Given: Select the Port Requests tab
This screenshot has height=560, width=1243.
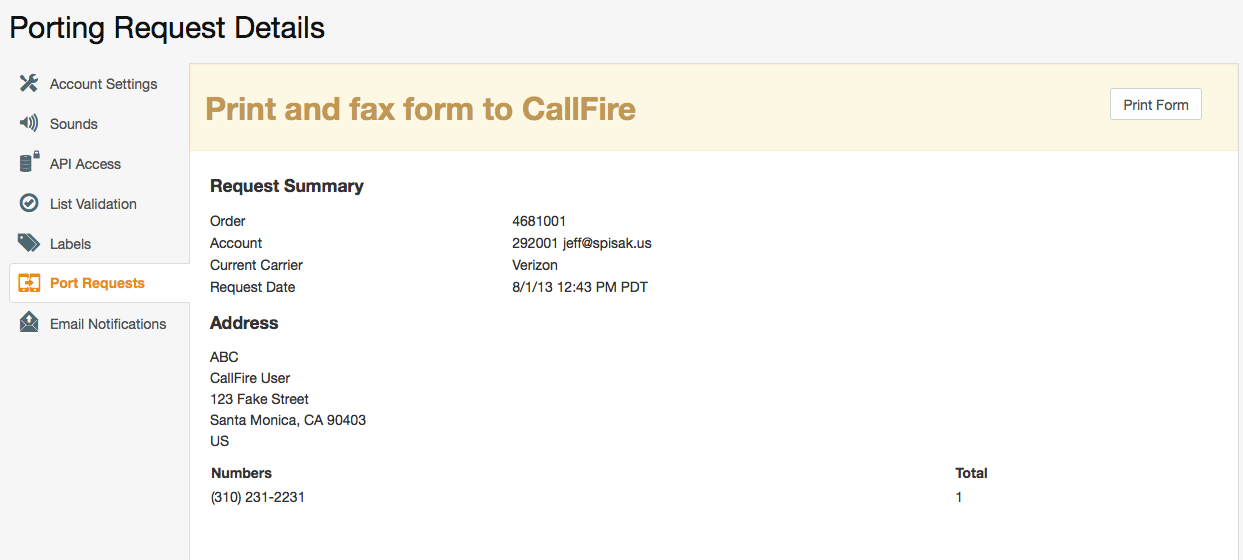Looking at the screenshot, I should click(97, 283).
